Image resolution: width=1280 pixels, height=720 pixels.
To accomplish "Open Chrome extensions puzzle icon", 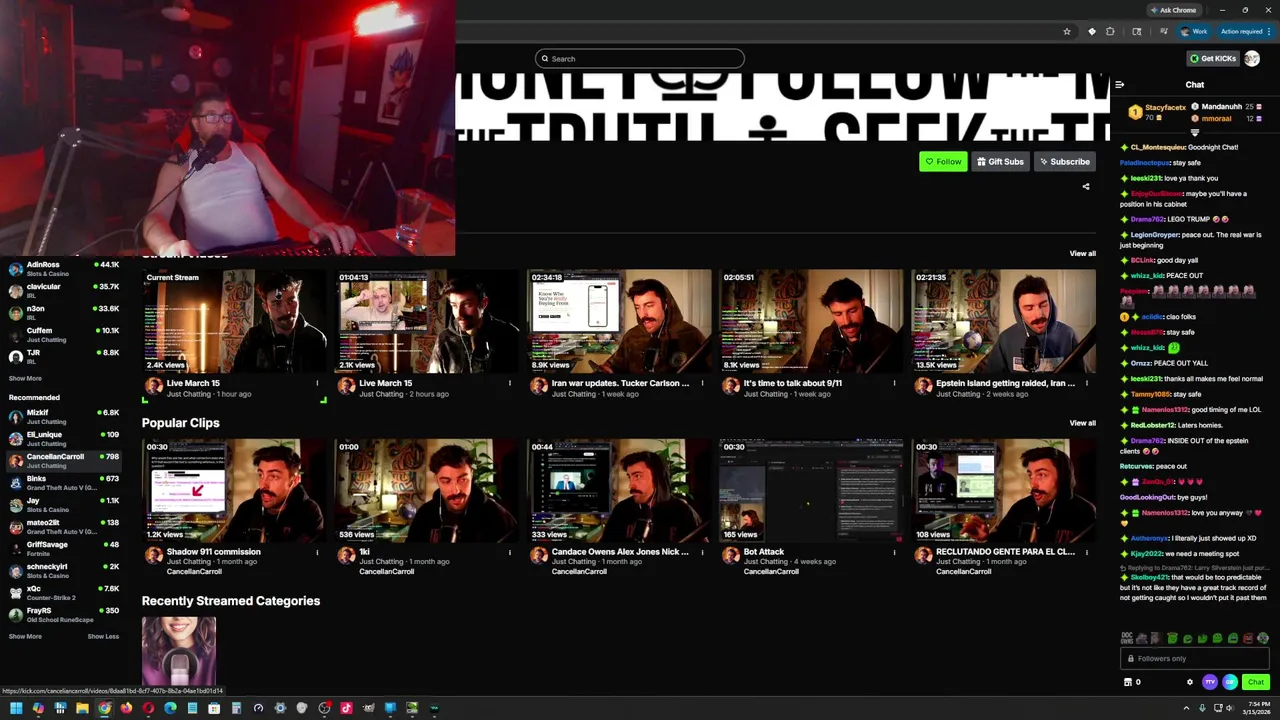I will (x=1110, y=32).
